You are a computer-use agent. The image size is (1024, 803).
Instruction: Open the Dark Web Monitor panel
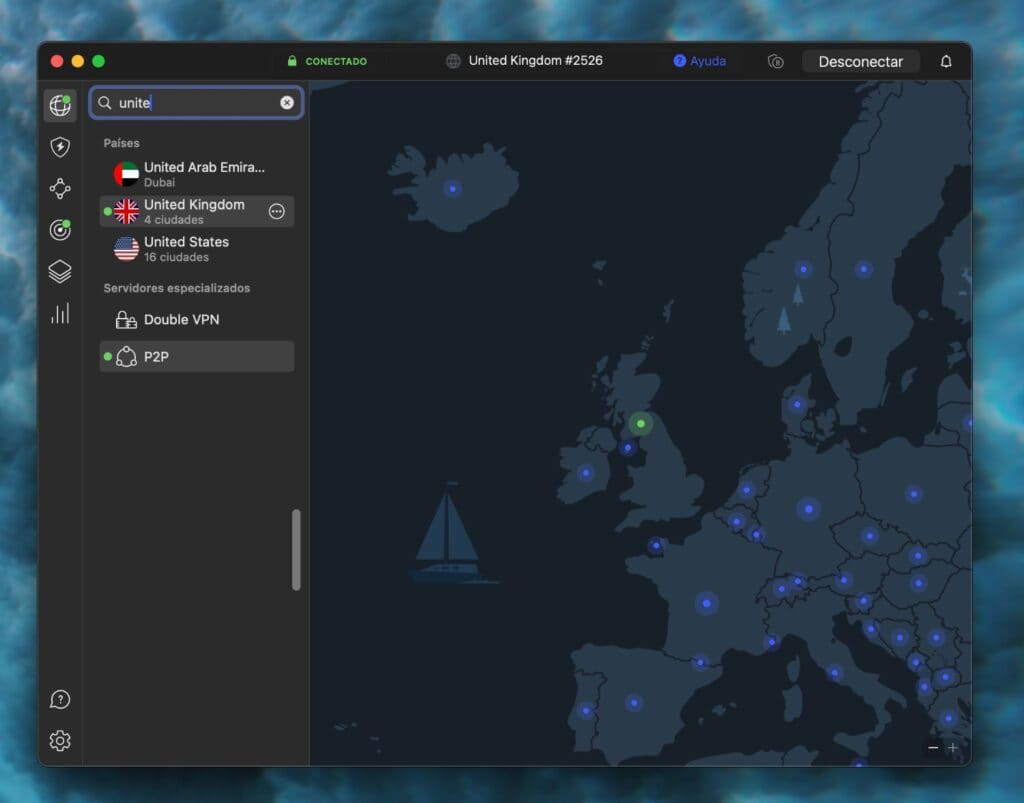pos(59,230)
